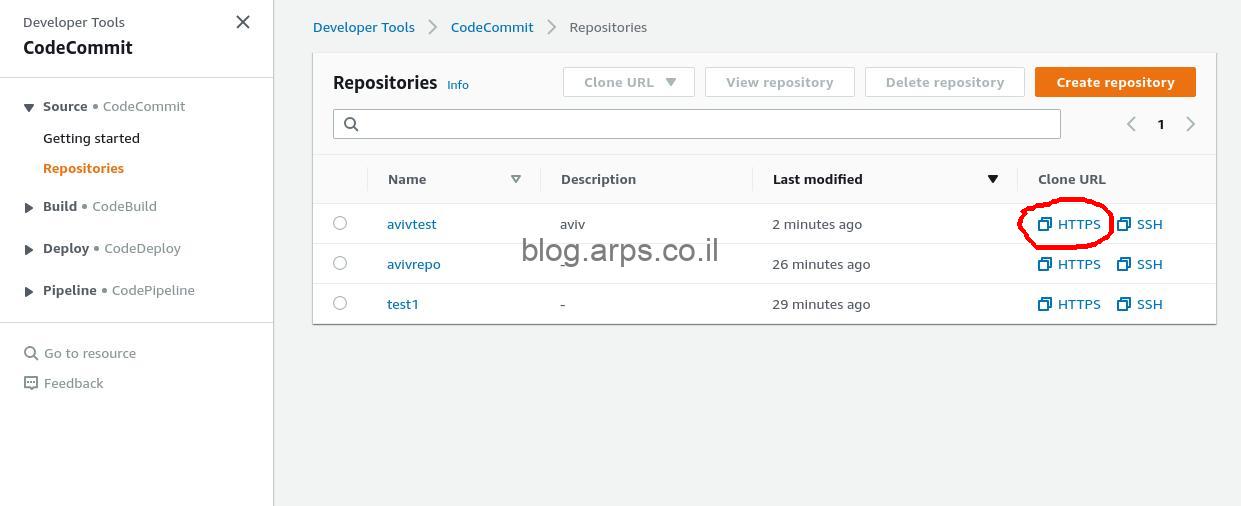Viewport: 1241px width, 506px height.
Task: Go to CodeCommit breadcrumb
Action: coord(492,27)
